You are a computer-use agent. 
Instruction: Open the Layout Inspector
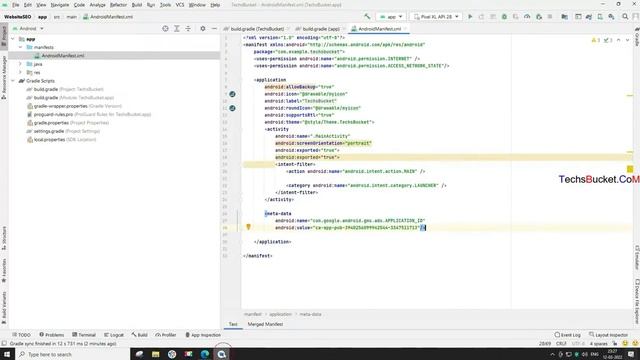(608, 335)
